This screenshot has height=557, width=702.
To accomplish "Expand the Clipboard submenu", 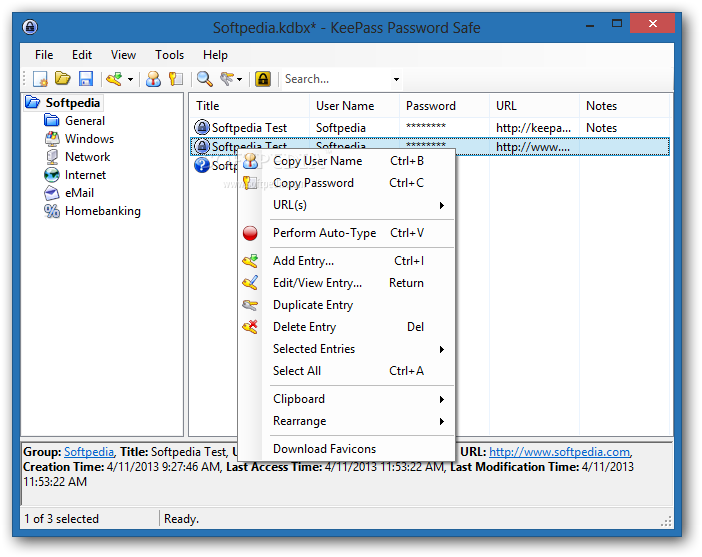I will [348, 399].
